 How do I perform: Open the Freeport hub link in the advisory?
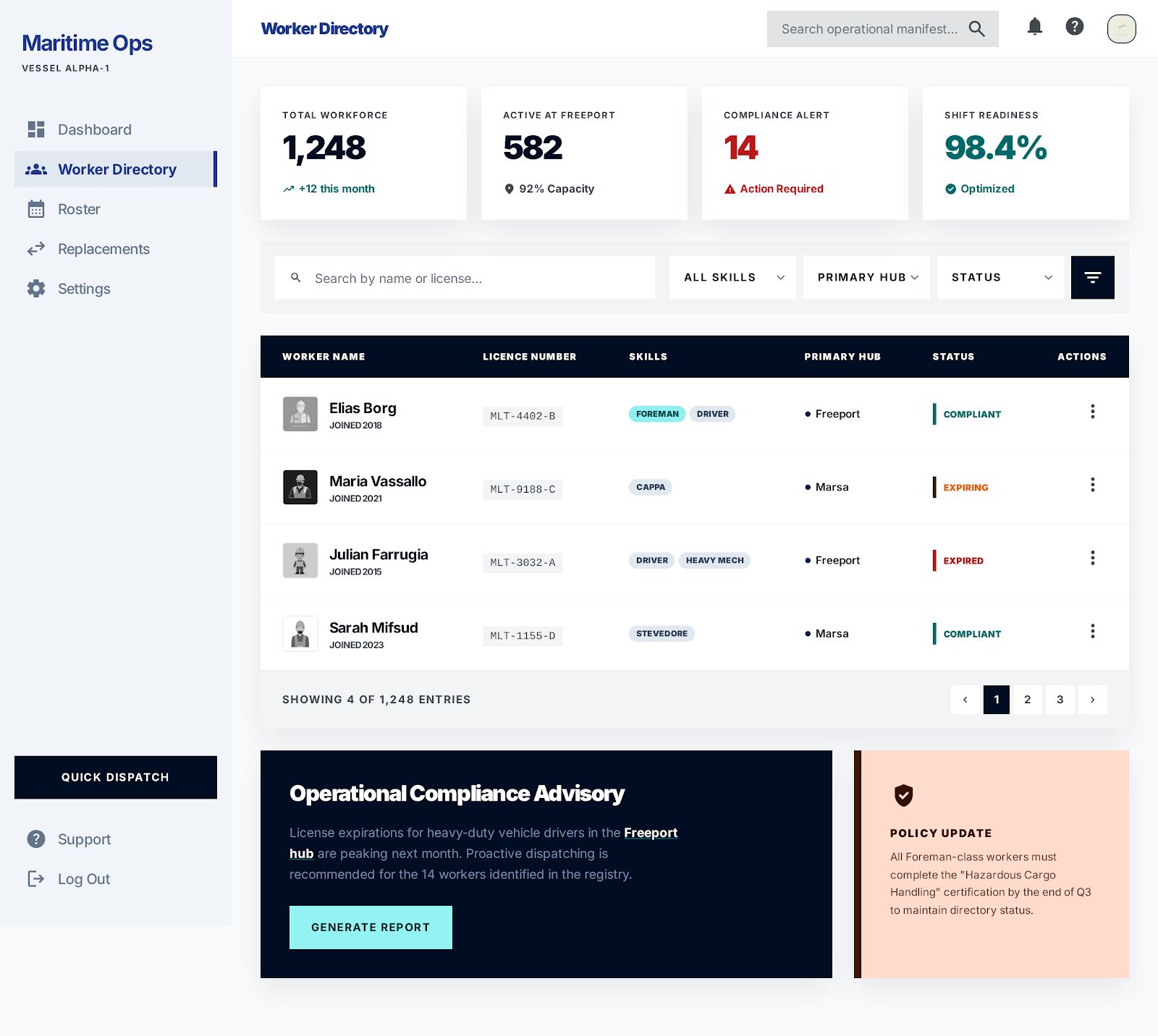tap(651, 833)
